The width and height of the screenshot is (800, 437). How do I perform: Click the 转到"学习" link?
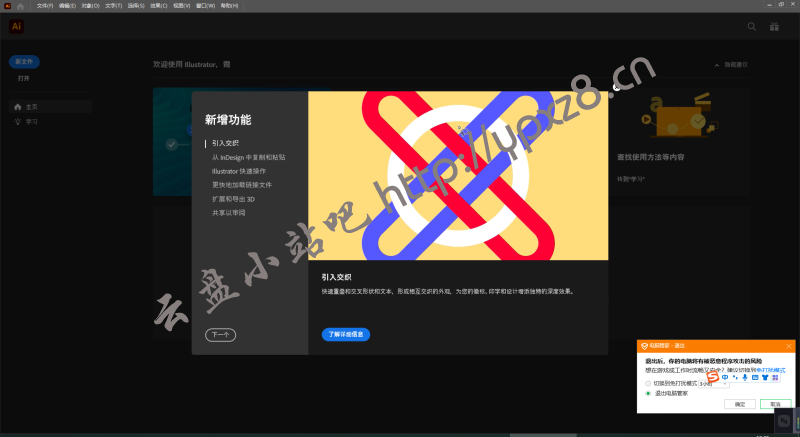[x=631, y=179]
